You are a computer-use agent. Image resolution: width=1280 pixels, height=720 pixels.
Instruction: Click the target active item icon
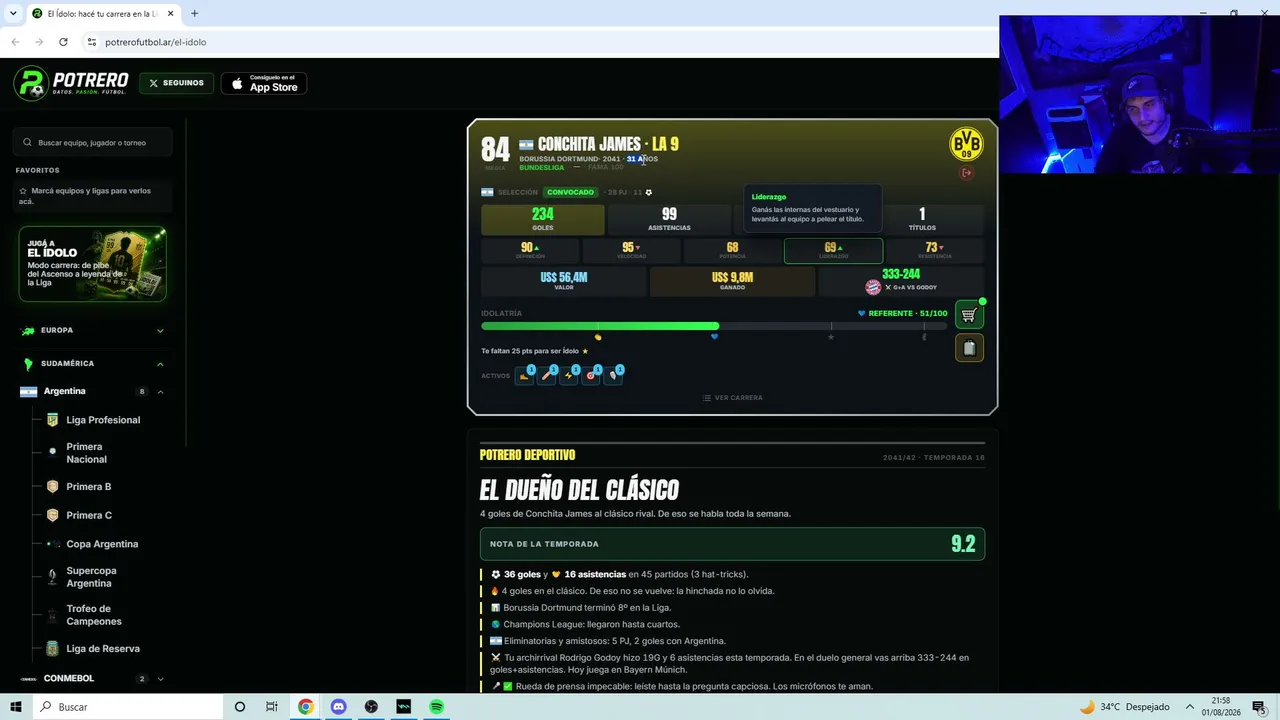click(591, 375)
